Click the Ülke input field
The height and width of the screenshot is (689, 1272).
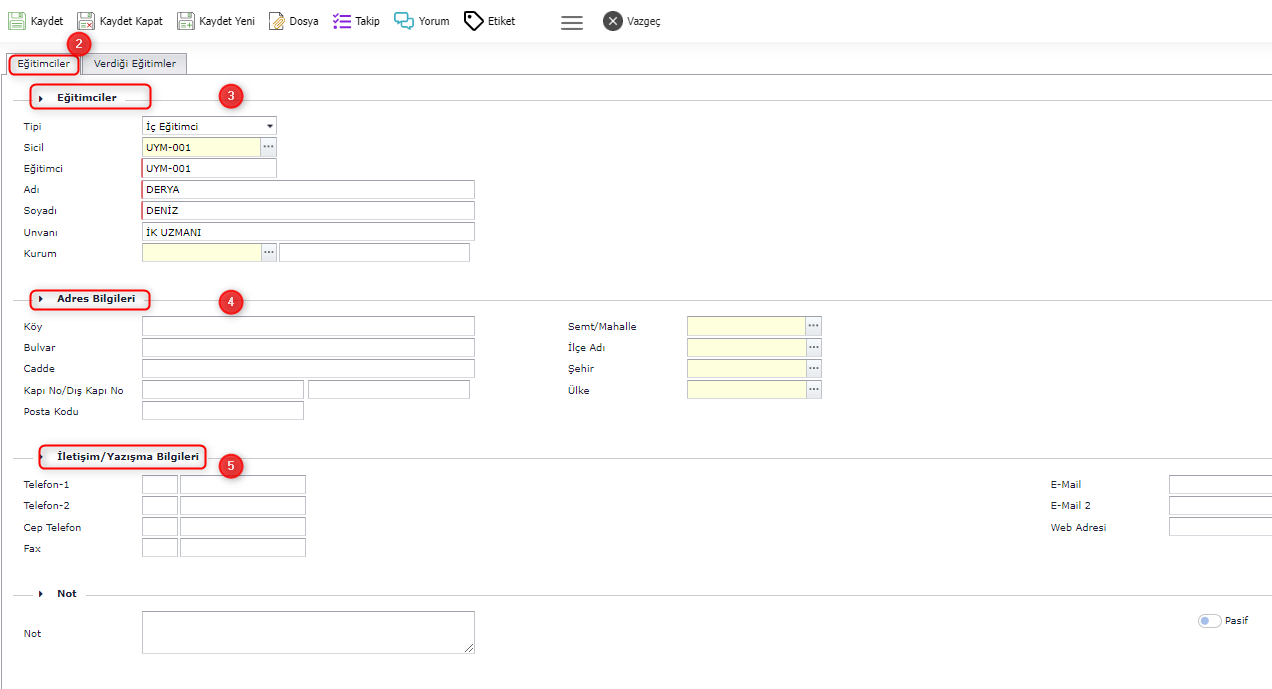pos(746,389)
